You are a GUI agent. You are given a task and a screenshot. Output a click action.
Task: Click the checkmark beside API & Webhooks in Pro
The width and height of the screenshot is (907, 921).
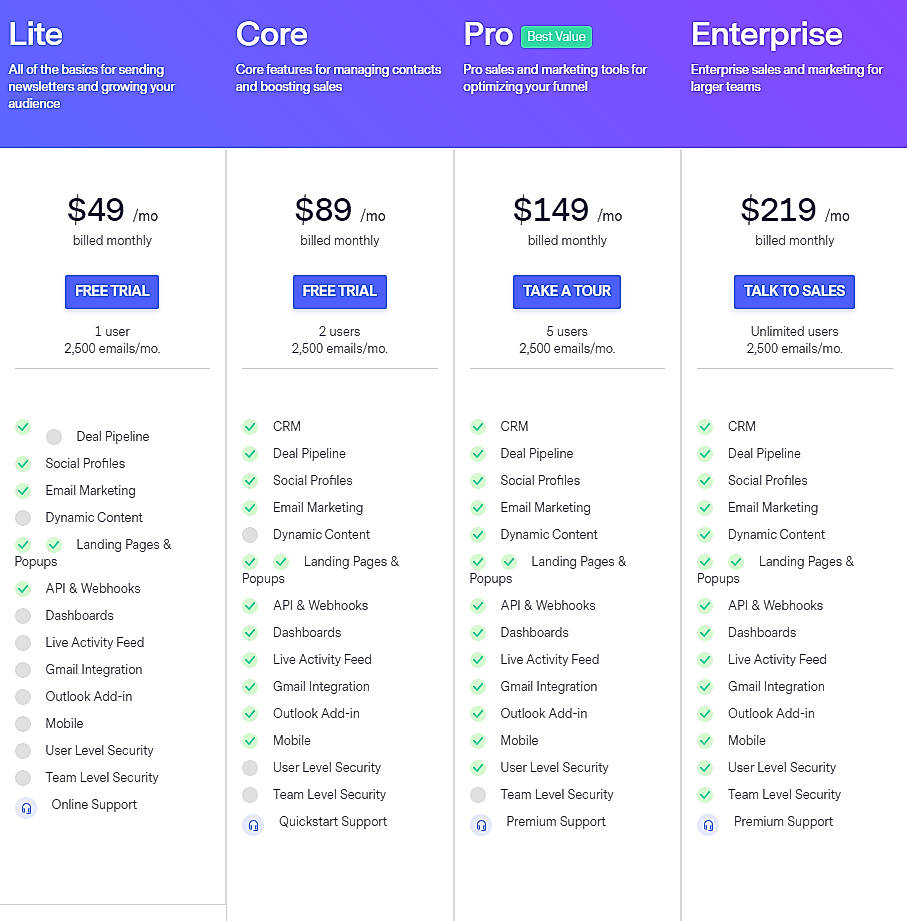[477, 605]
